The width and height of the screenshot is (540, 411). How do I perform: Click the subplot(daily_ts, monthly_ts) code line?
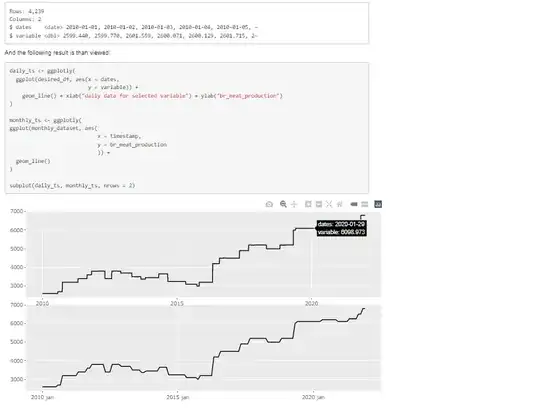point(72,185)
